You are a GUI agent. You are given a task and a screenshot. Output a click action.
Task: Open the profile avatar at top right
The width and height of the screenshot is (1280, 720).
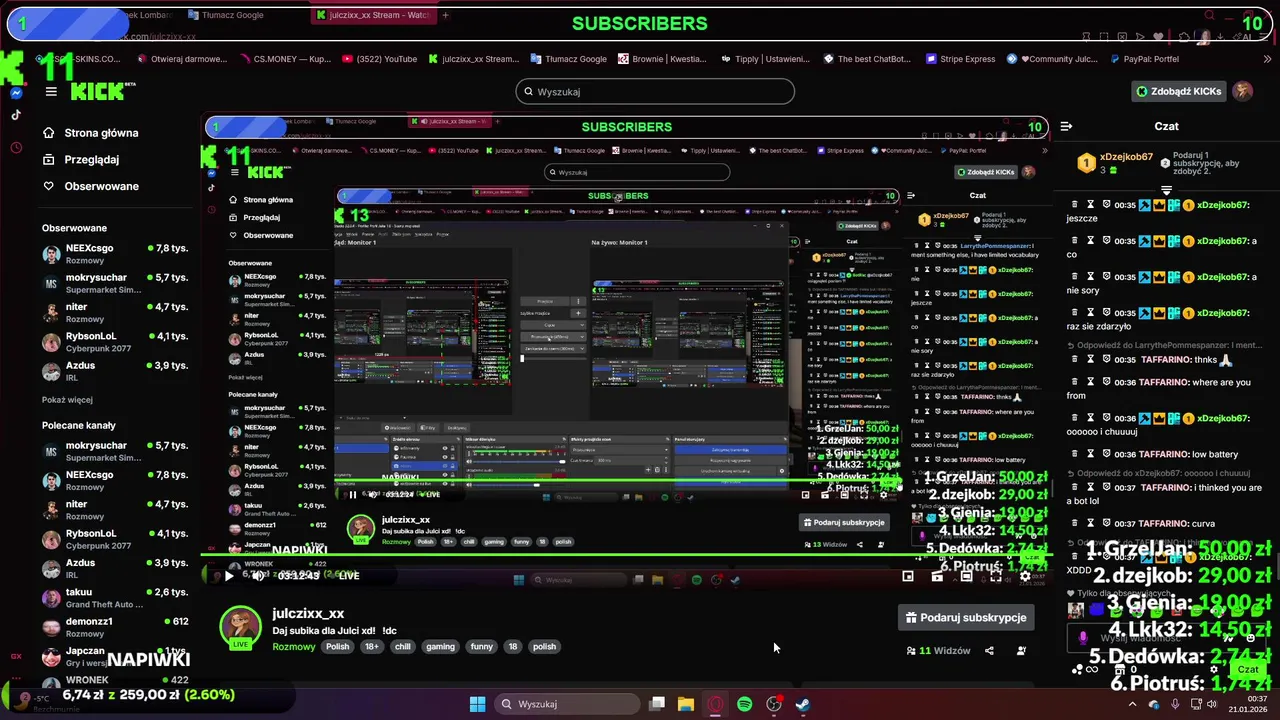[1243, 91]
